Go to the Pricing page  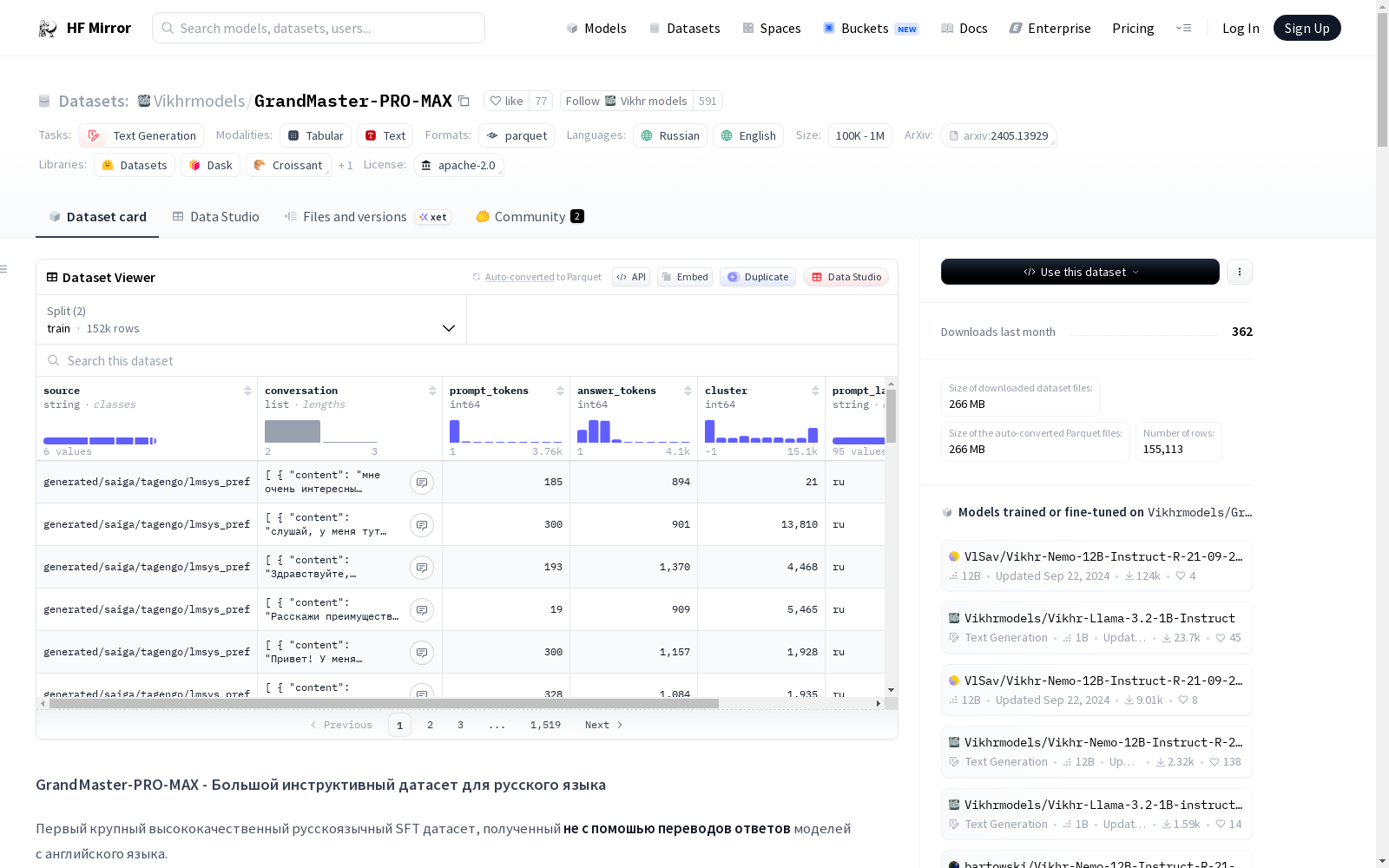coord(1133,28)
